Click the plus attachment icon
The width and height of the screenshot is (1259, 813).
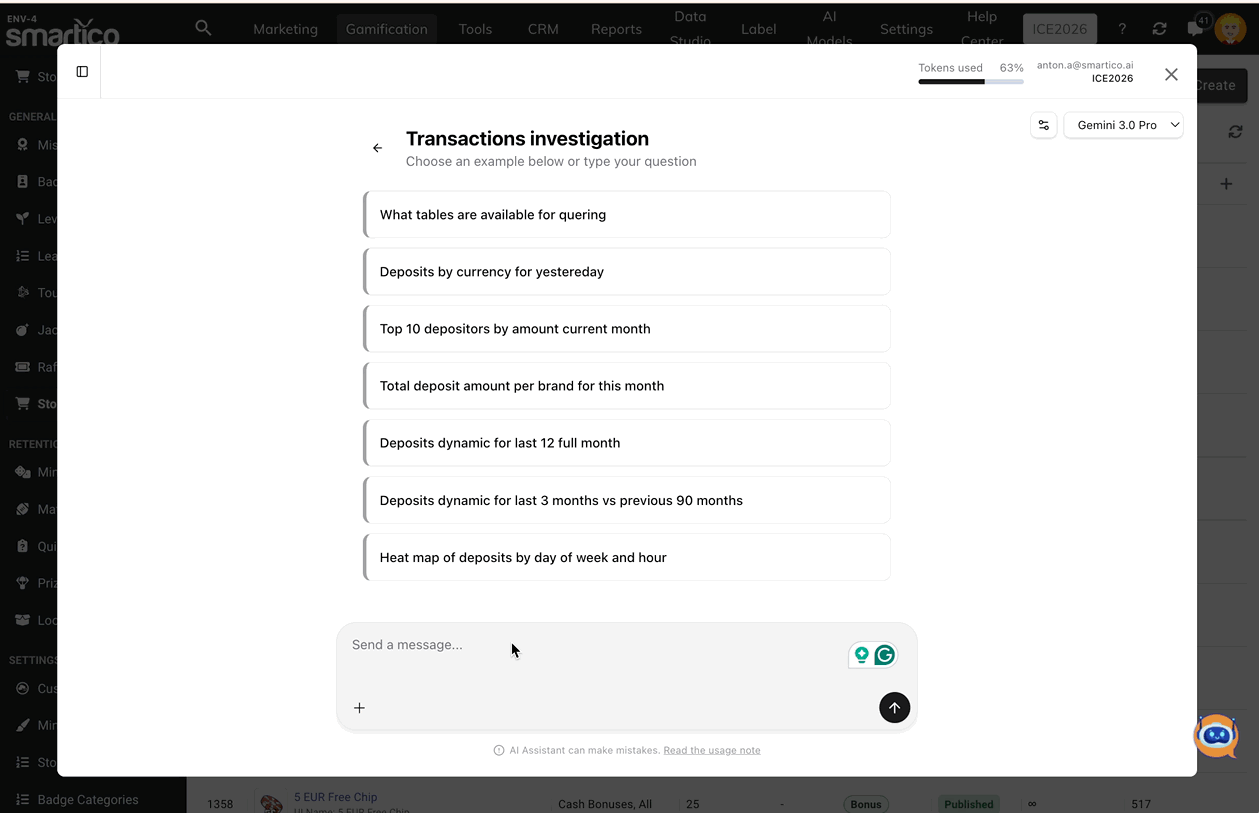(x=359, y=708)
